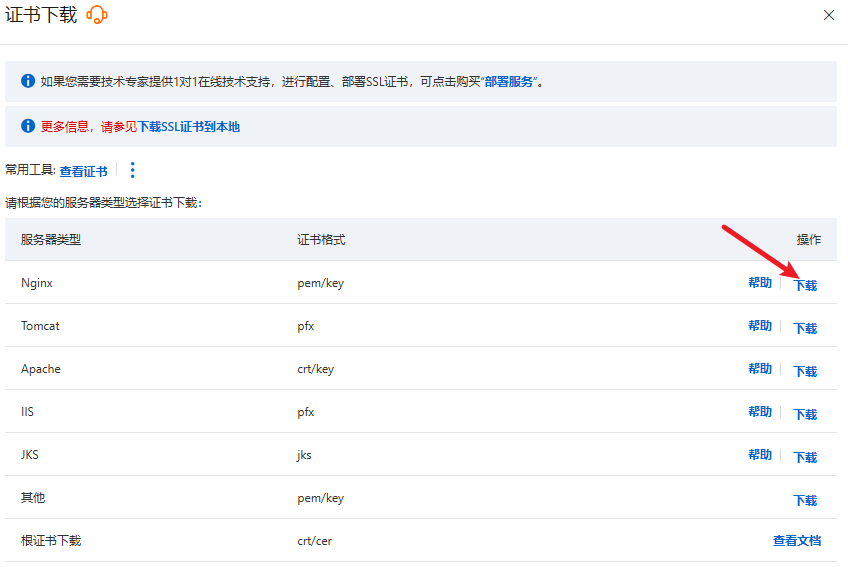This screenshot has height=567, width=848.
Task: Close the certificate download dialog
Action: pos(828,15)
